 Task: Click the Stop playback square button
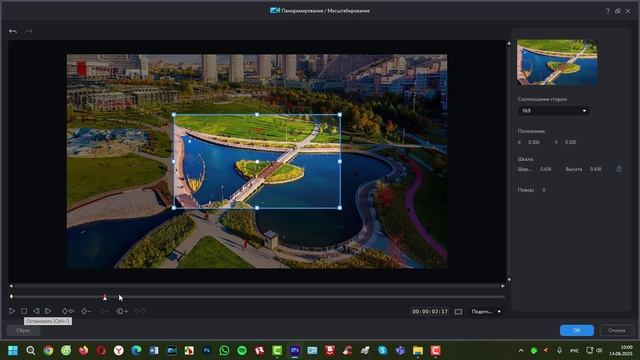(24, 311)
